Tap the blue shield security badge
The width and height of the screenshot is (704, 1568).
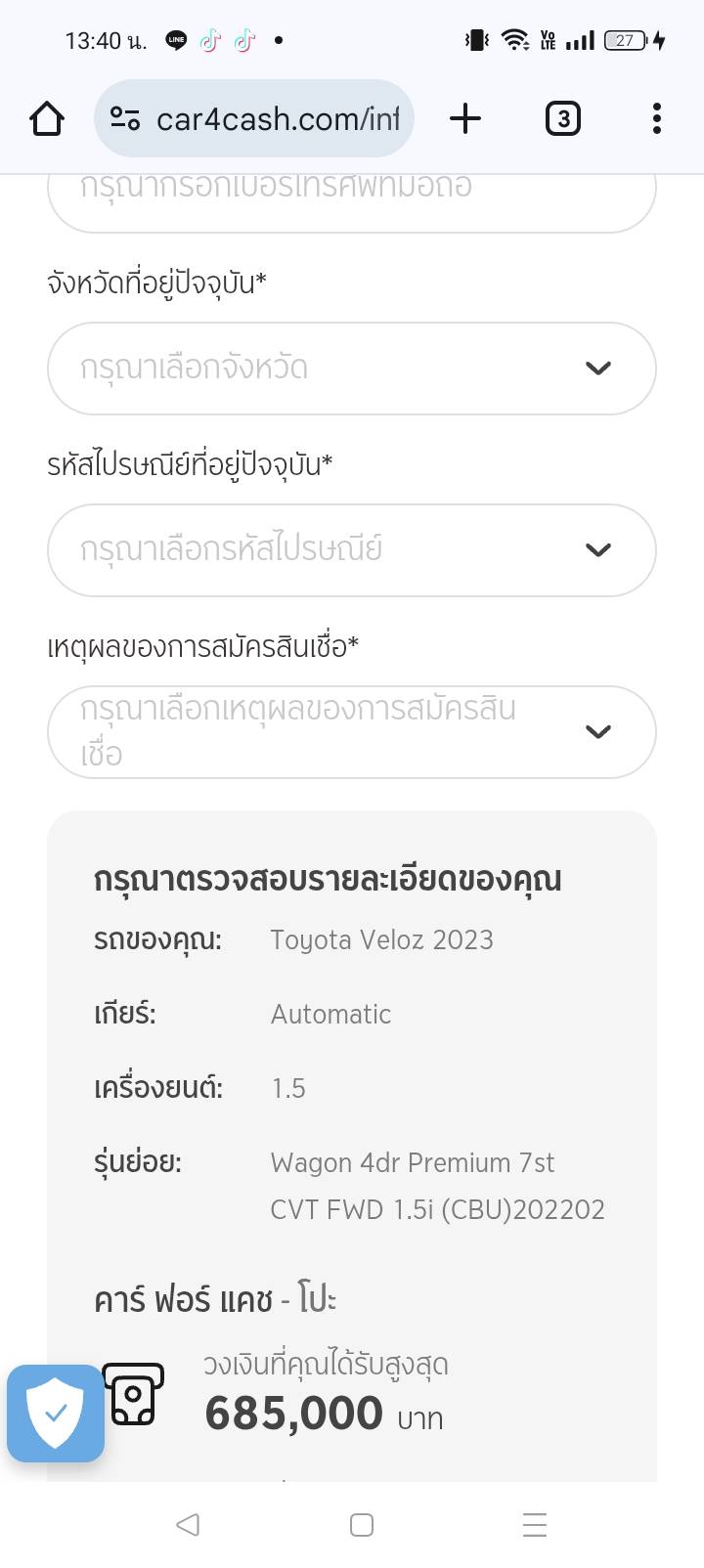(x=56, y=1414)
